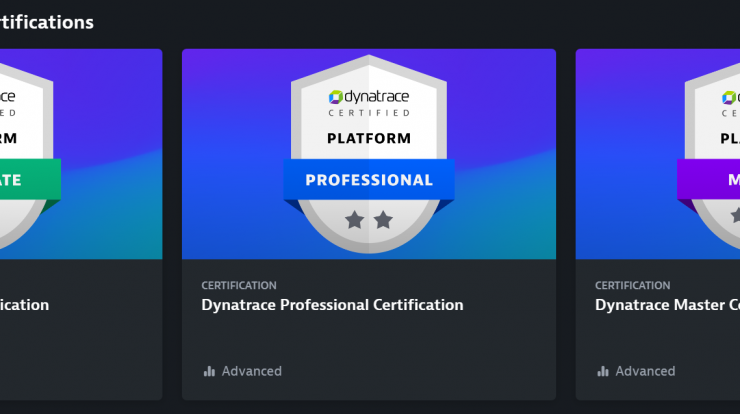The width and height of the screenshot is (740, 414).
Task: Select the Advanced label on Professional card
Action: pyautogui.click(x=252, y=372)
